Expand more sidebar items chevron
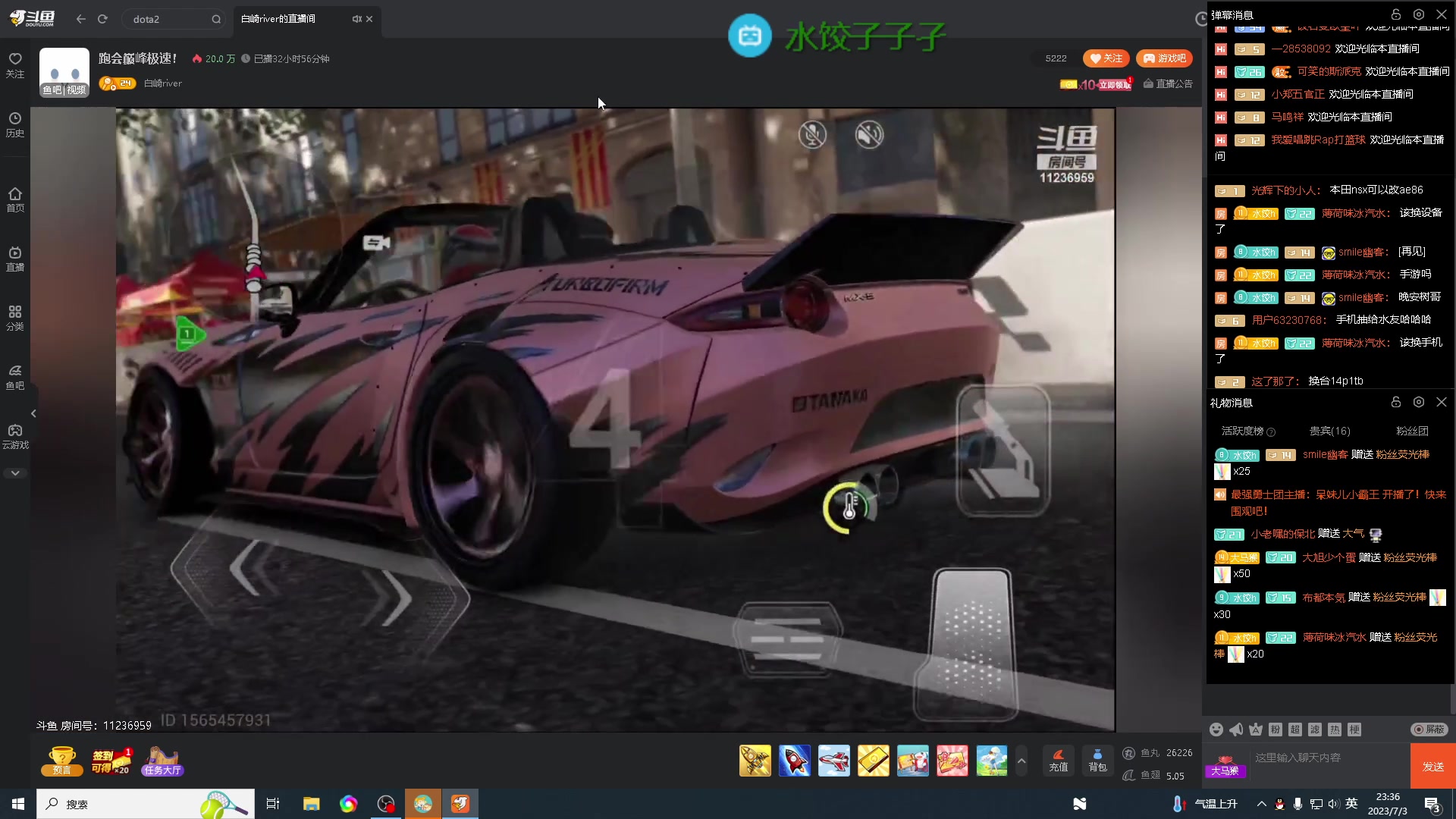 coord(15,473)
